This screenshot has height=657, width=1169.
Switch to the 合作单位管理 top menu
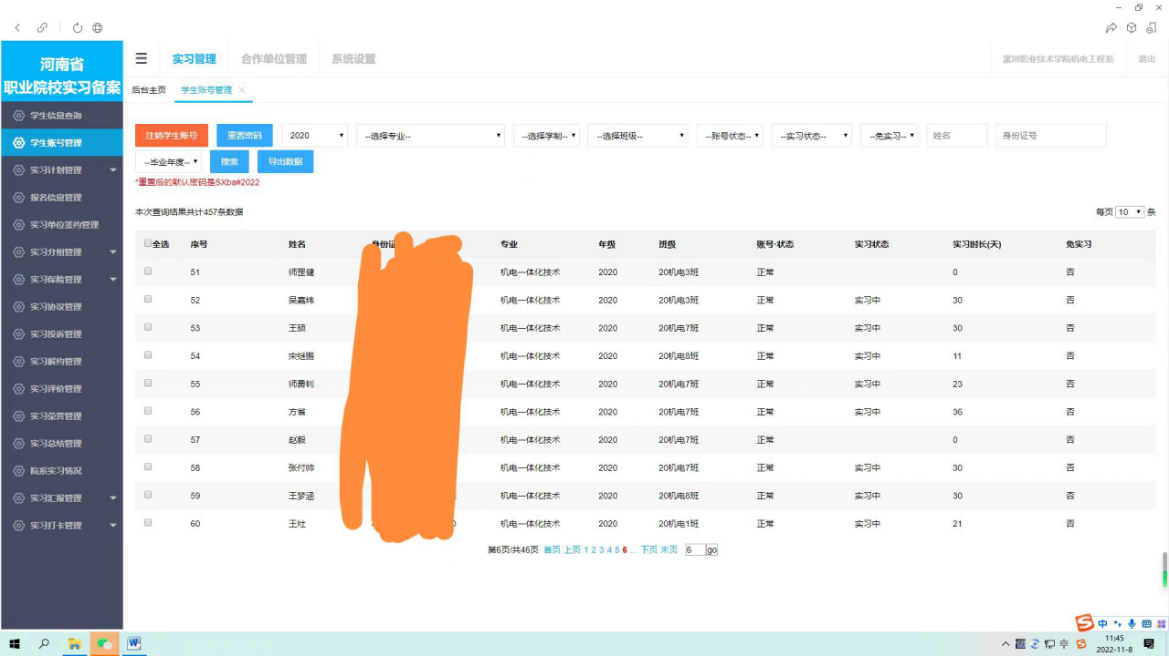pyautogui.click(x=273, y=59)
